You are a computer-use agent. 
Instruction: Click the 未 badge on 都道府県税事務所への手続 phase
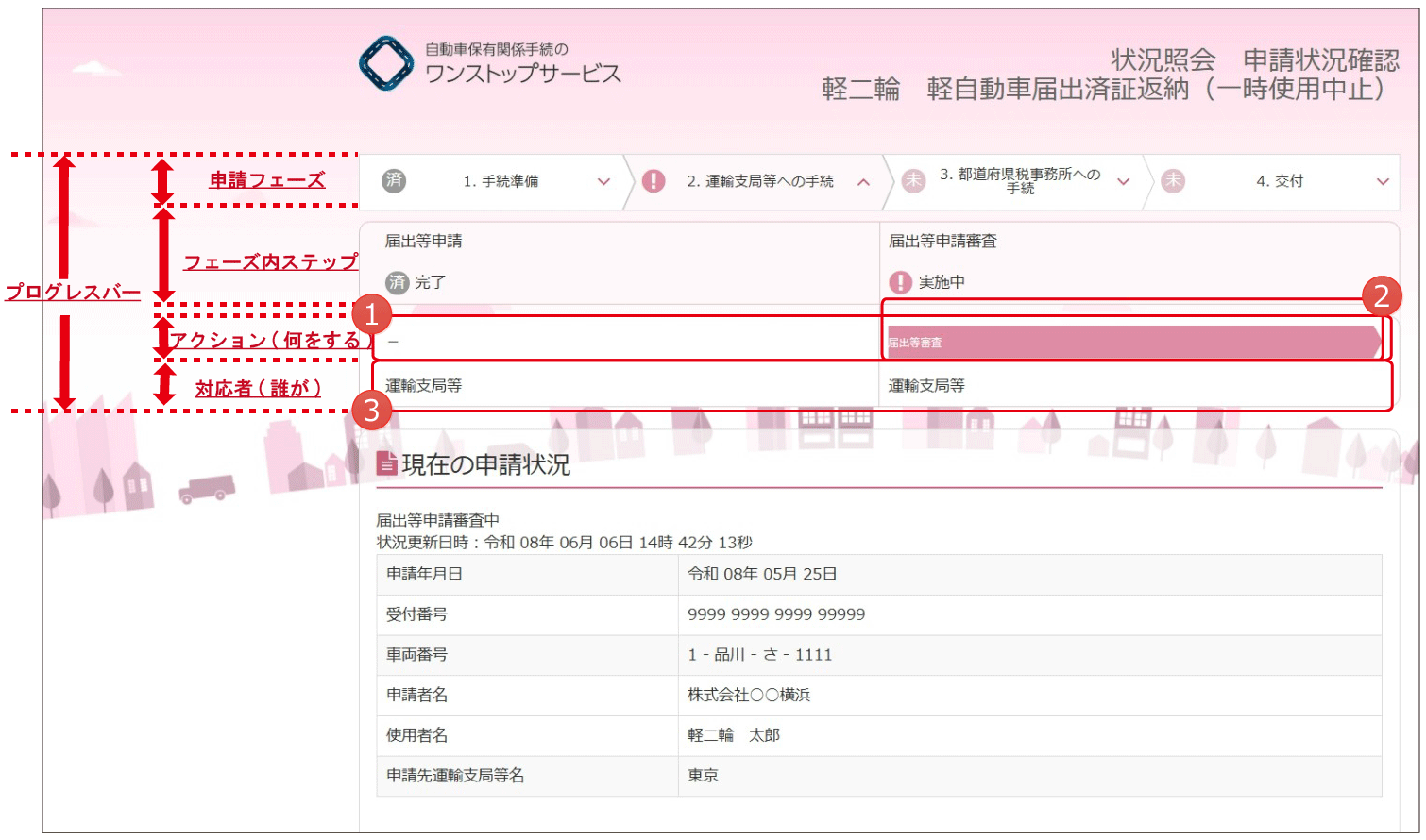pos(913,181)
